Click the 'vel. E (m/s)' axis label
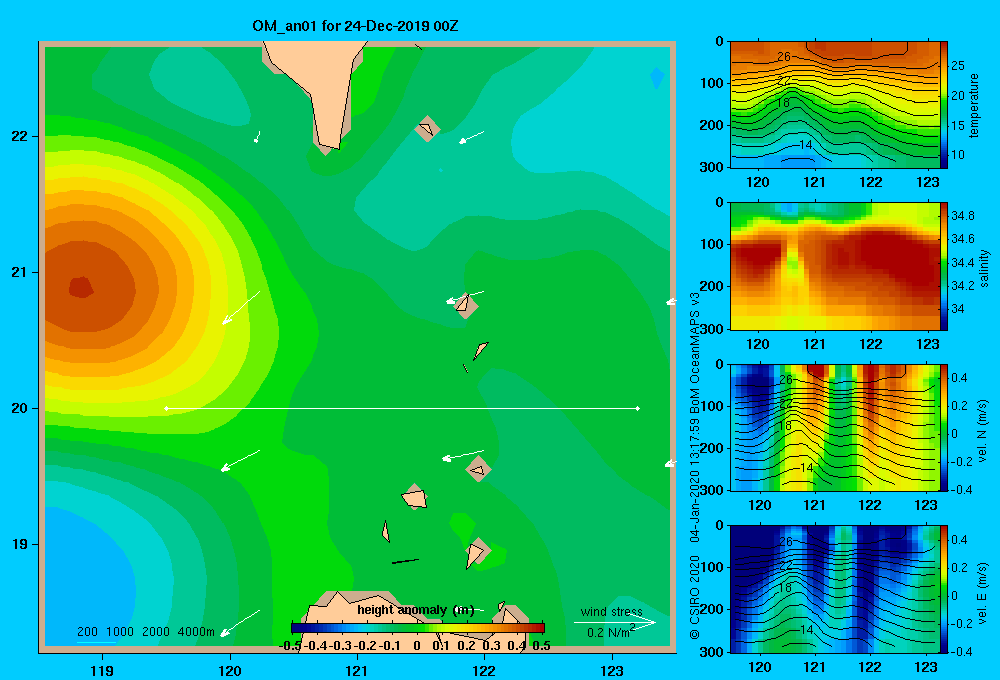 (x=983, y=593)
